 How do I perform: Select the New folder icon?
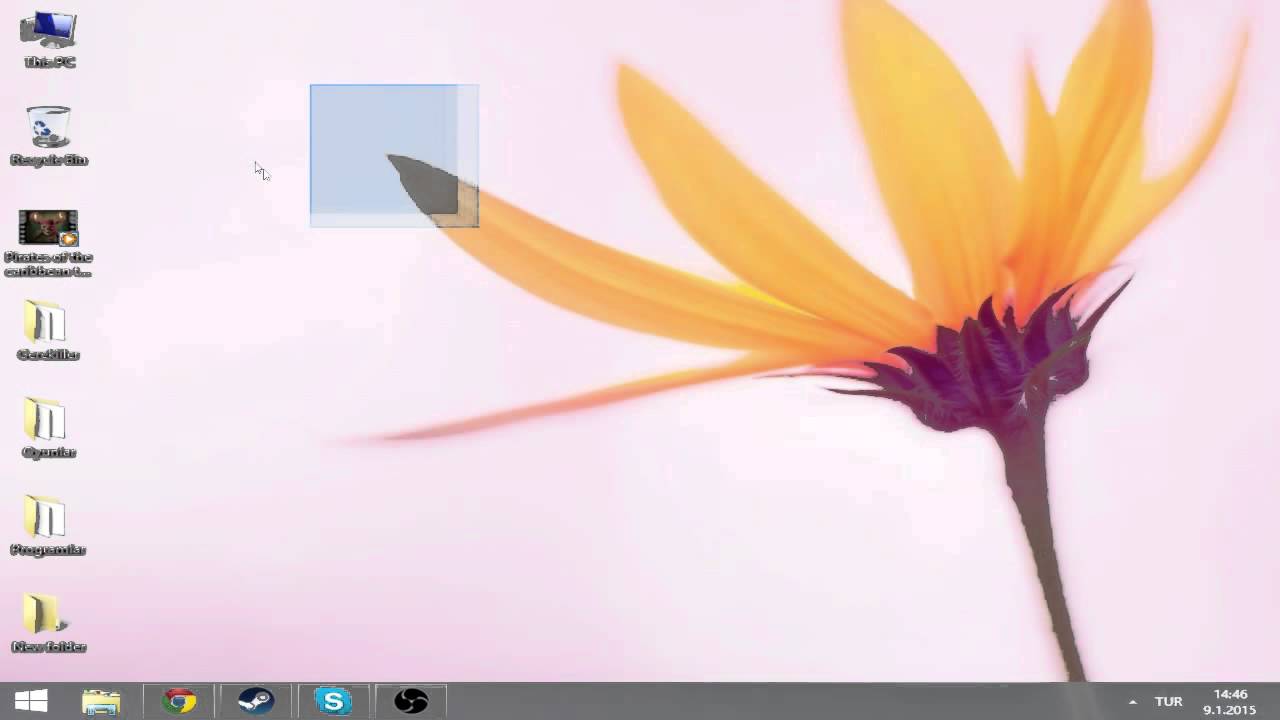(x=48, y=623)
